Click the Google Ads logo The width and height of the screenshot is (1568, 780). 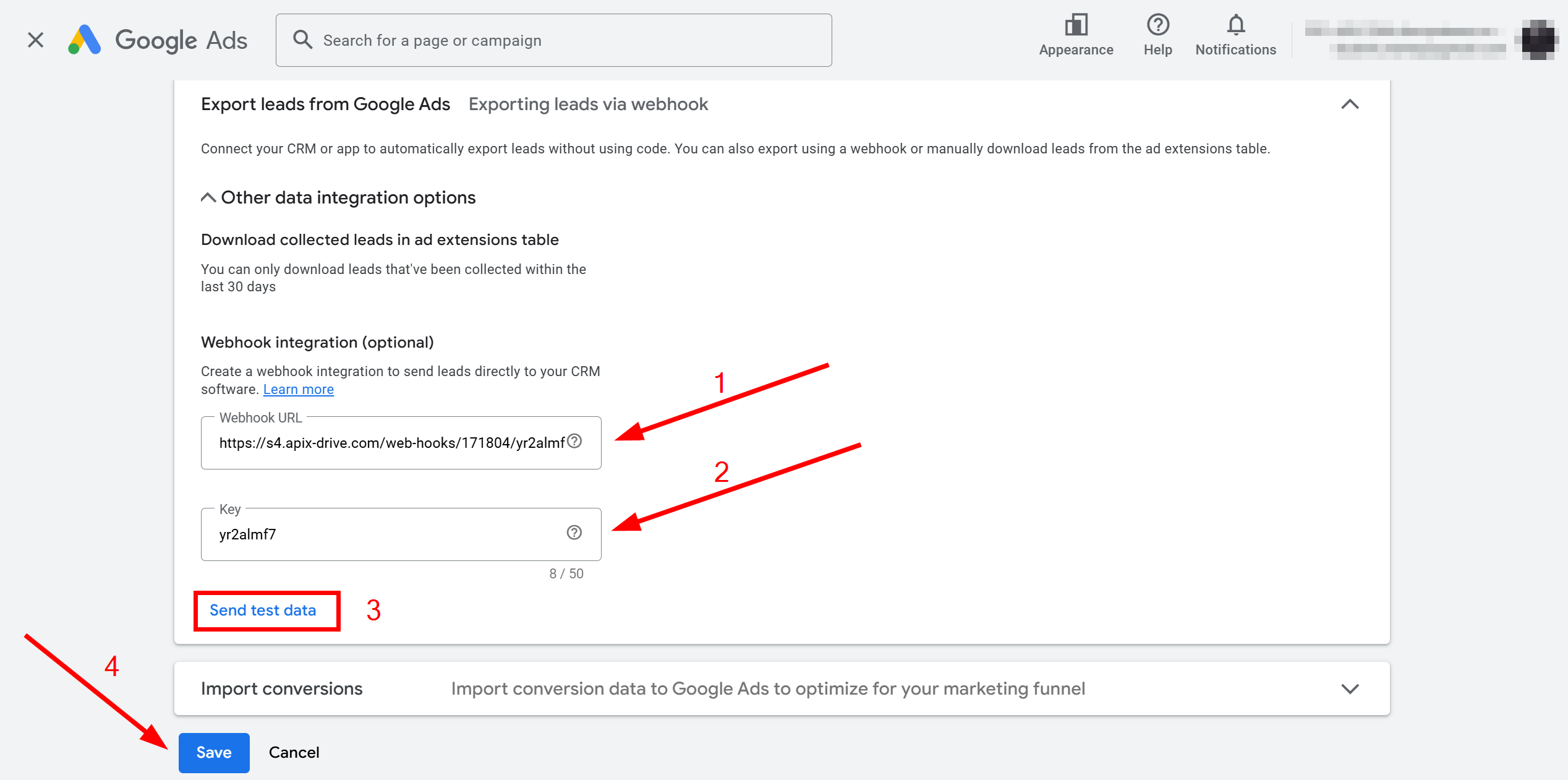coord(158,40)
